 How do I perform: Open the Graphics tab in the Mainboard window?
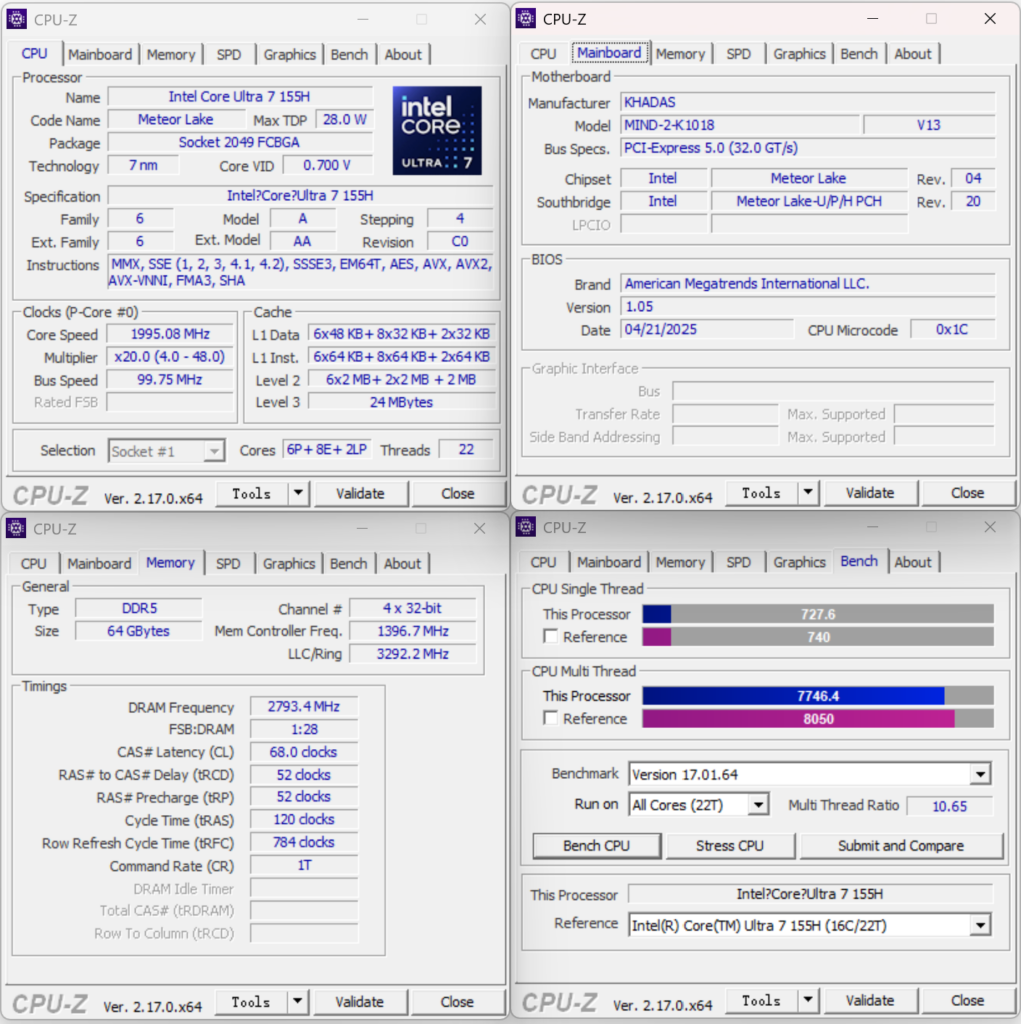[799, 54]
